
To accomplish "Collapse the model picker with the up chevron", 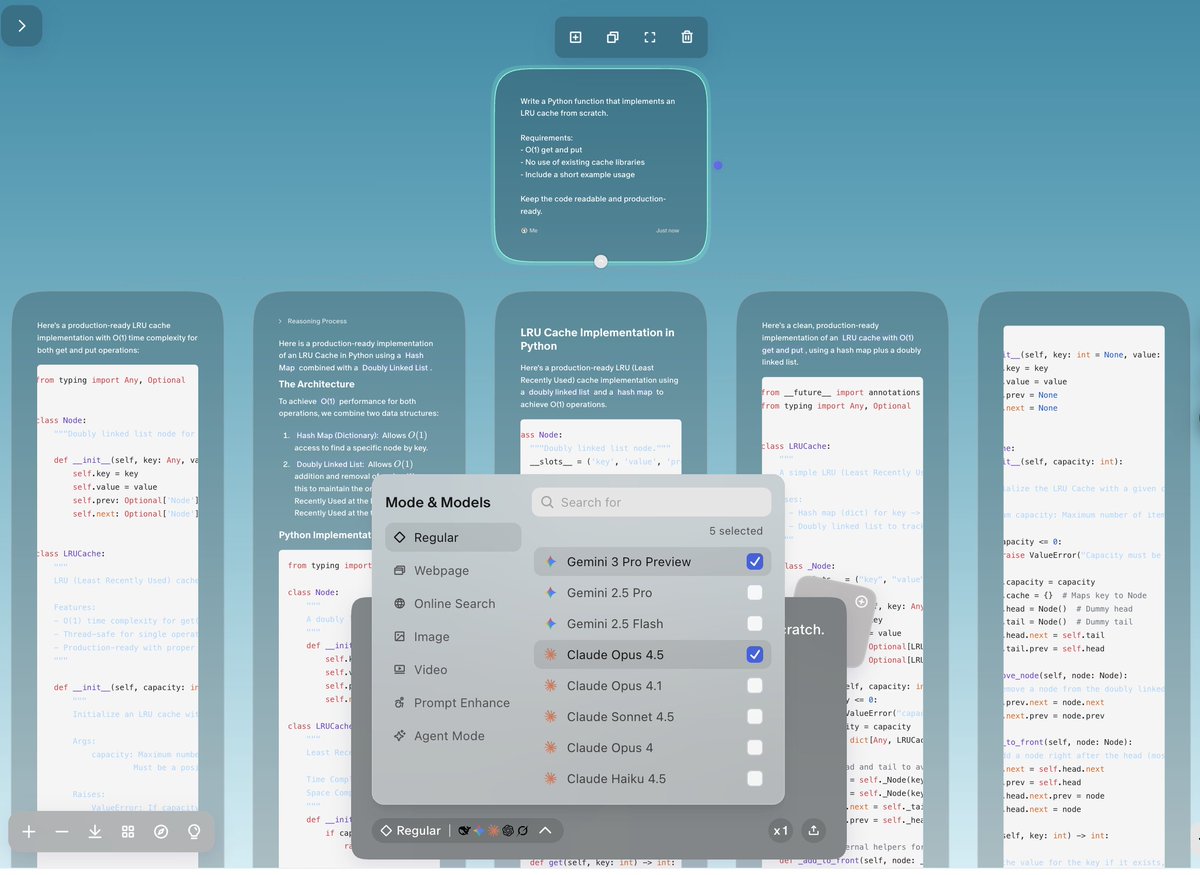I will 545,830.
